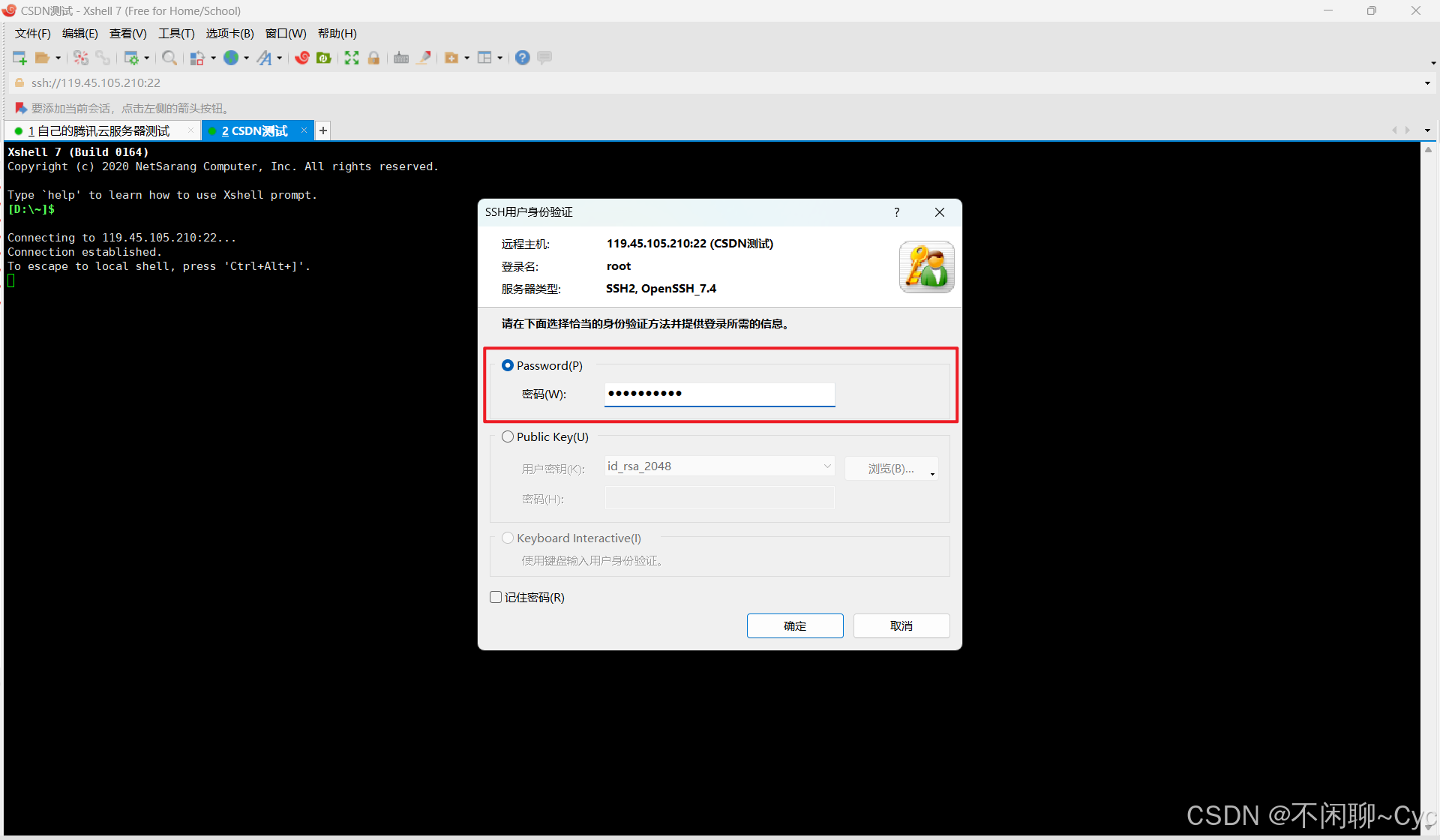Open the session search (magnifier) icon

pyautogui.click(x=169, y=58)
